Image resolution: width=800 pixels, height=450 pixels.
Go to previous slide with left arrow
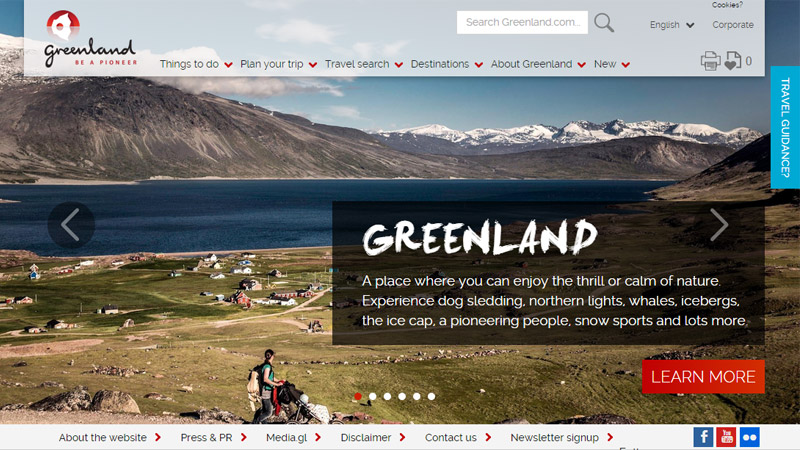point(71,225)
